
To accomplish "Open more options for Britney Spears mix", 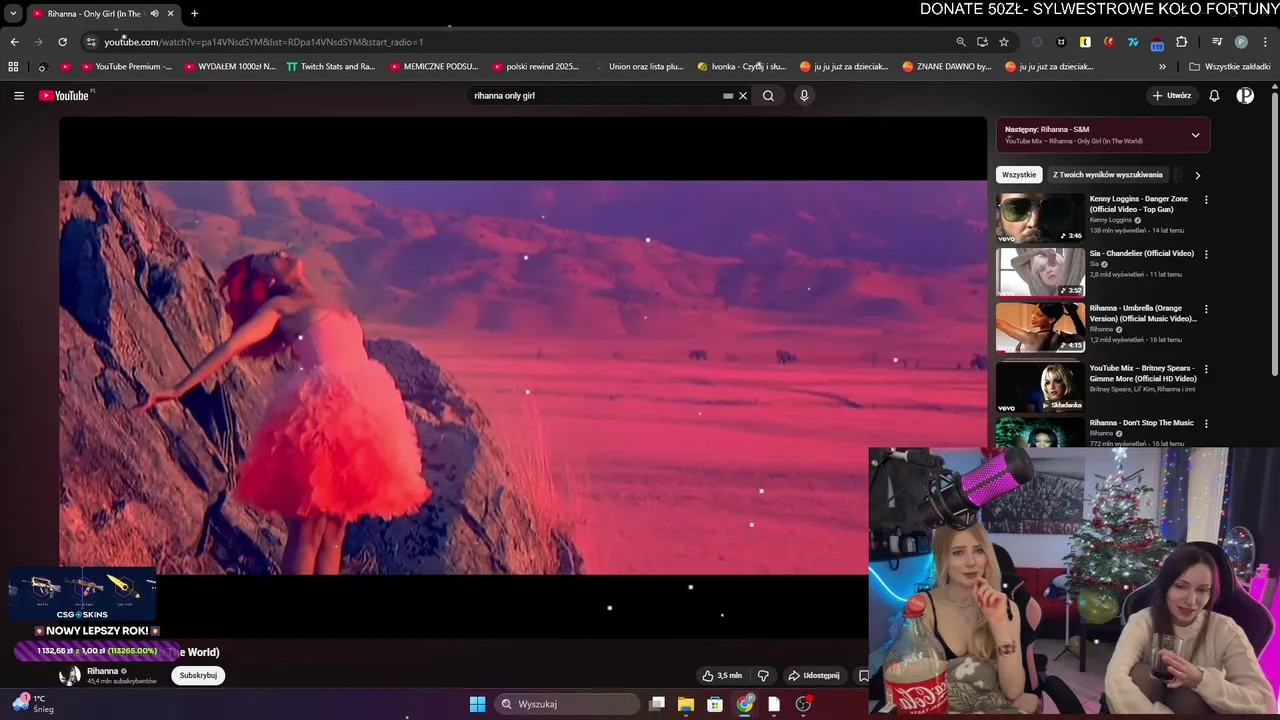I will [x=1206, y=369].
